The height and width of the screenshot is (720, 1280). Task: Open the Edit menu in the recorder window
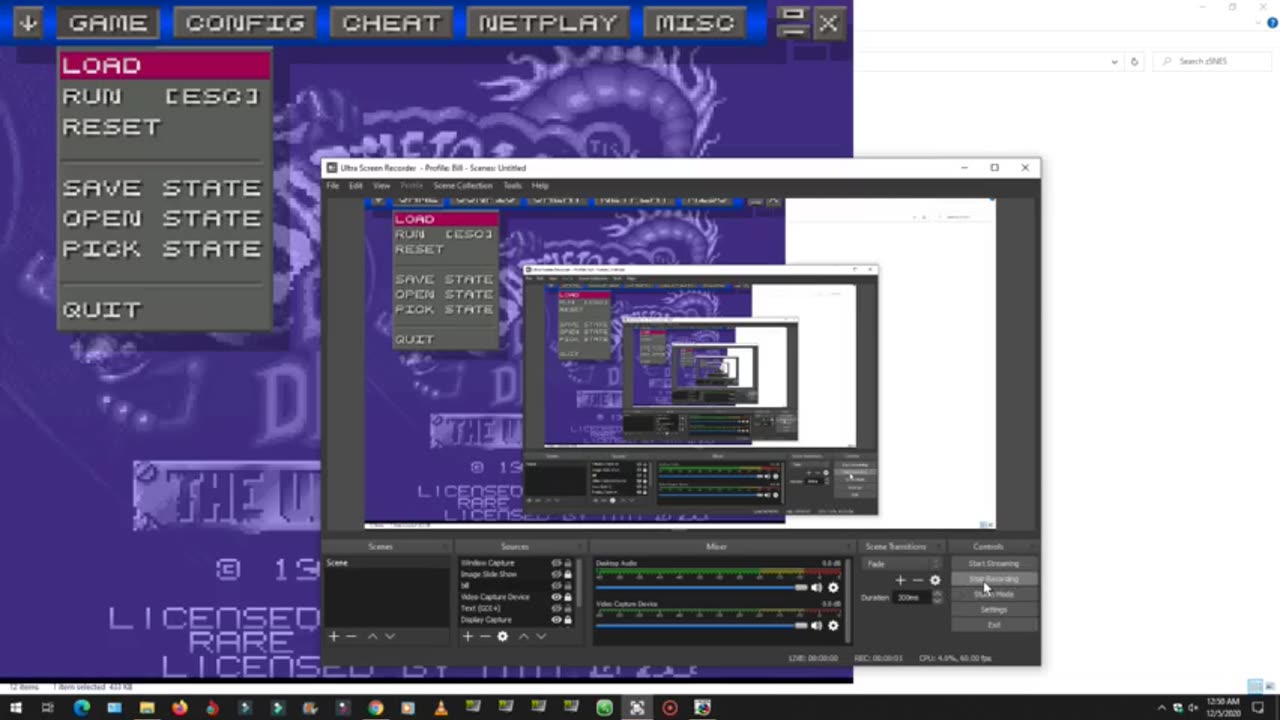pyautogui.click(x=355, y=186)
